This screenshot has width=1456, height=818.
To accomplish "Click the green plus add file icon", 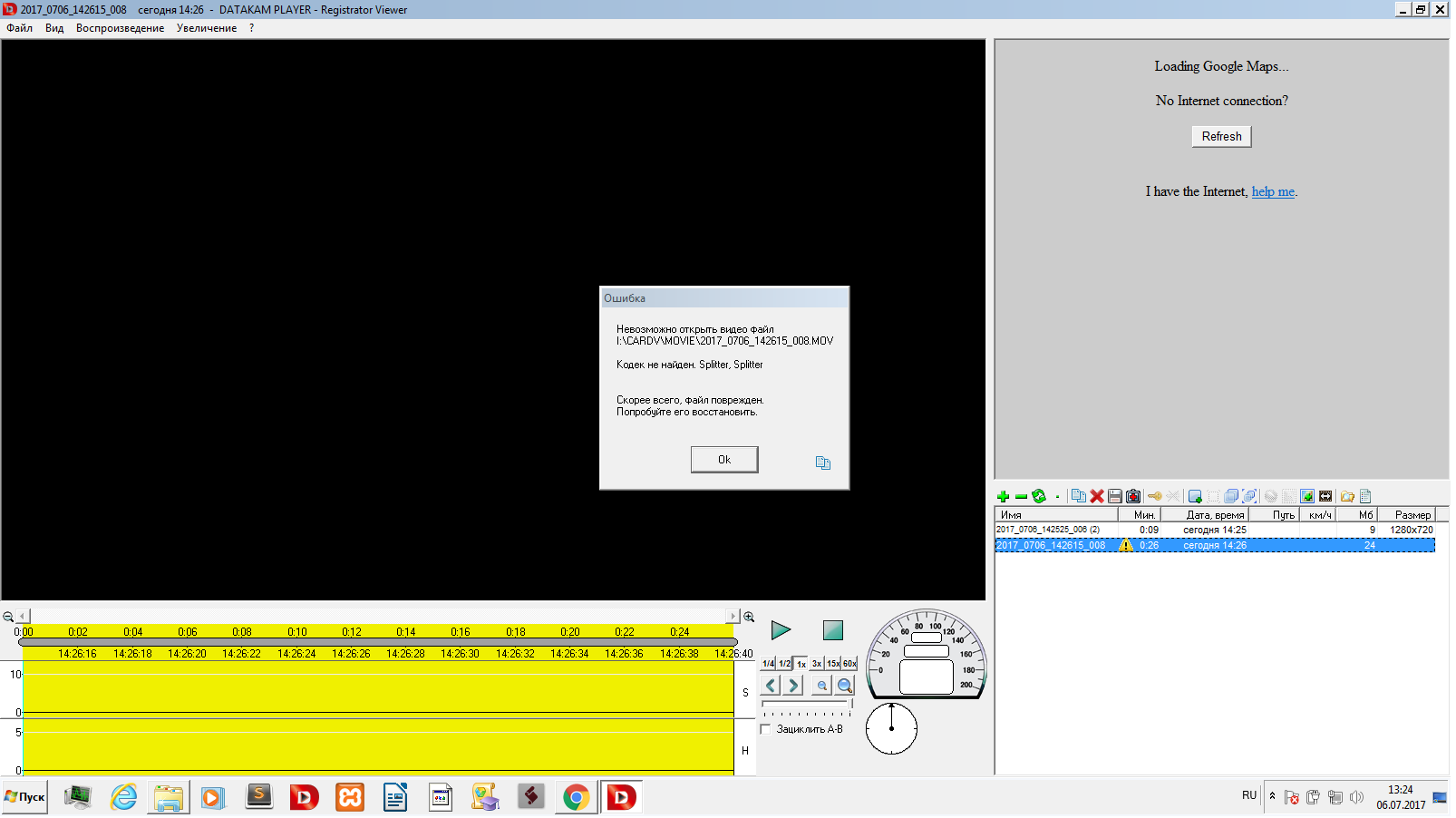I will 1003,496.
